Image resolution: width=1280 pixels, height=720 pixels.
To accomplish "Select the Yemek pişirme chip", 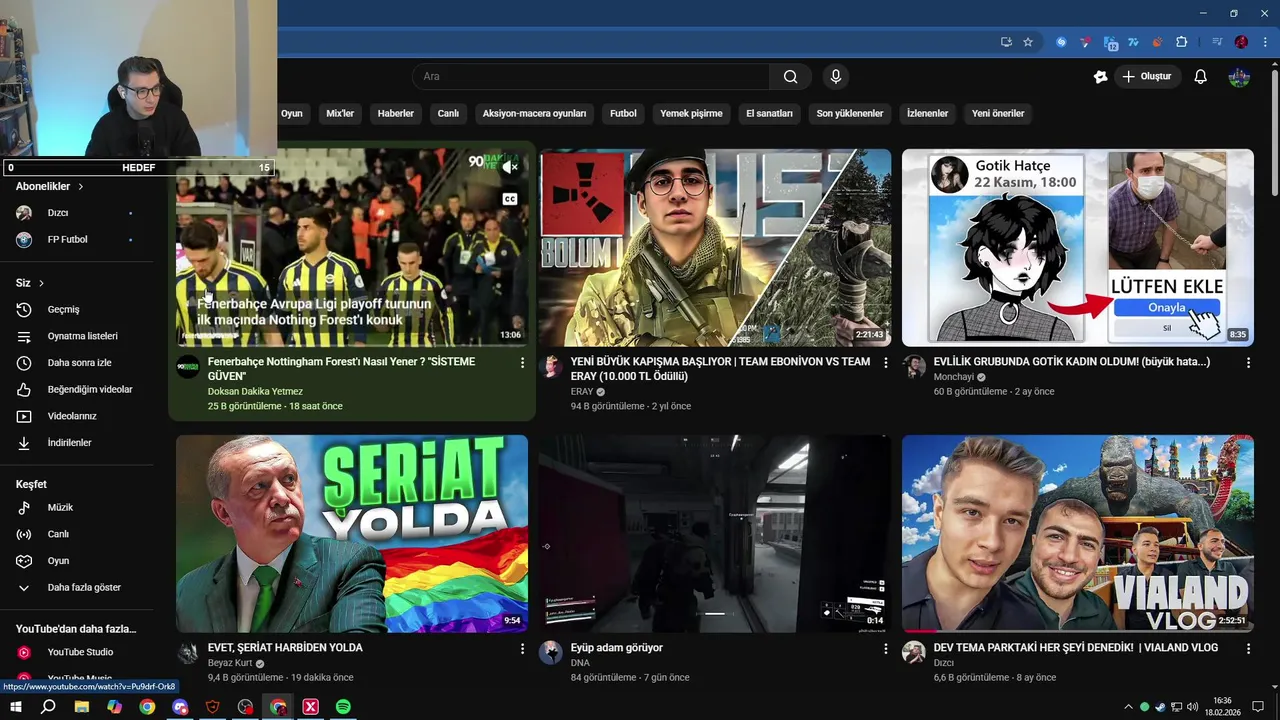I will point(691,114).
